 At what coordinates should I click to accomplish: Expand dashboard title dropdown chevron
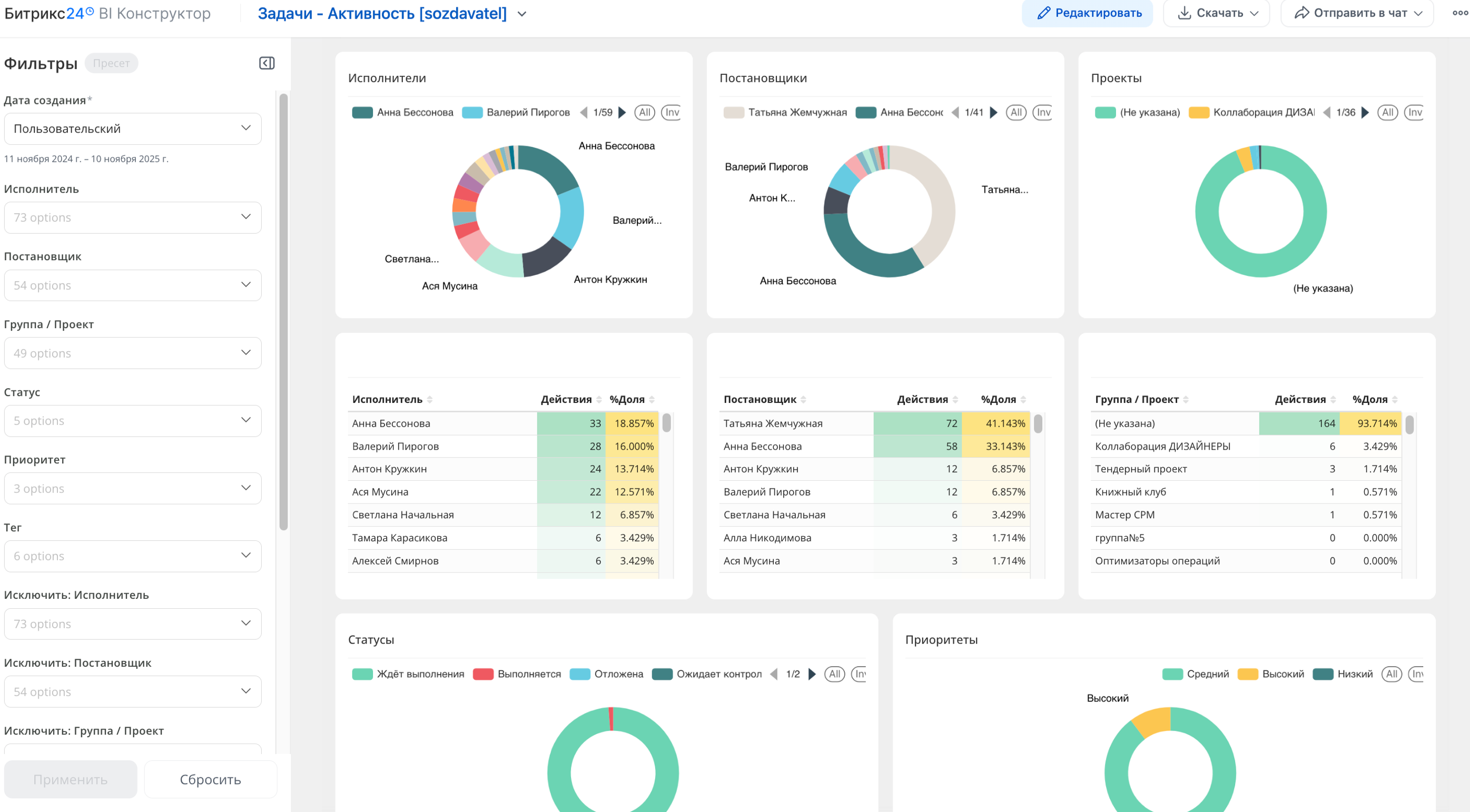tap(521, 14)
